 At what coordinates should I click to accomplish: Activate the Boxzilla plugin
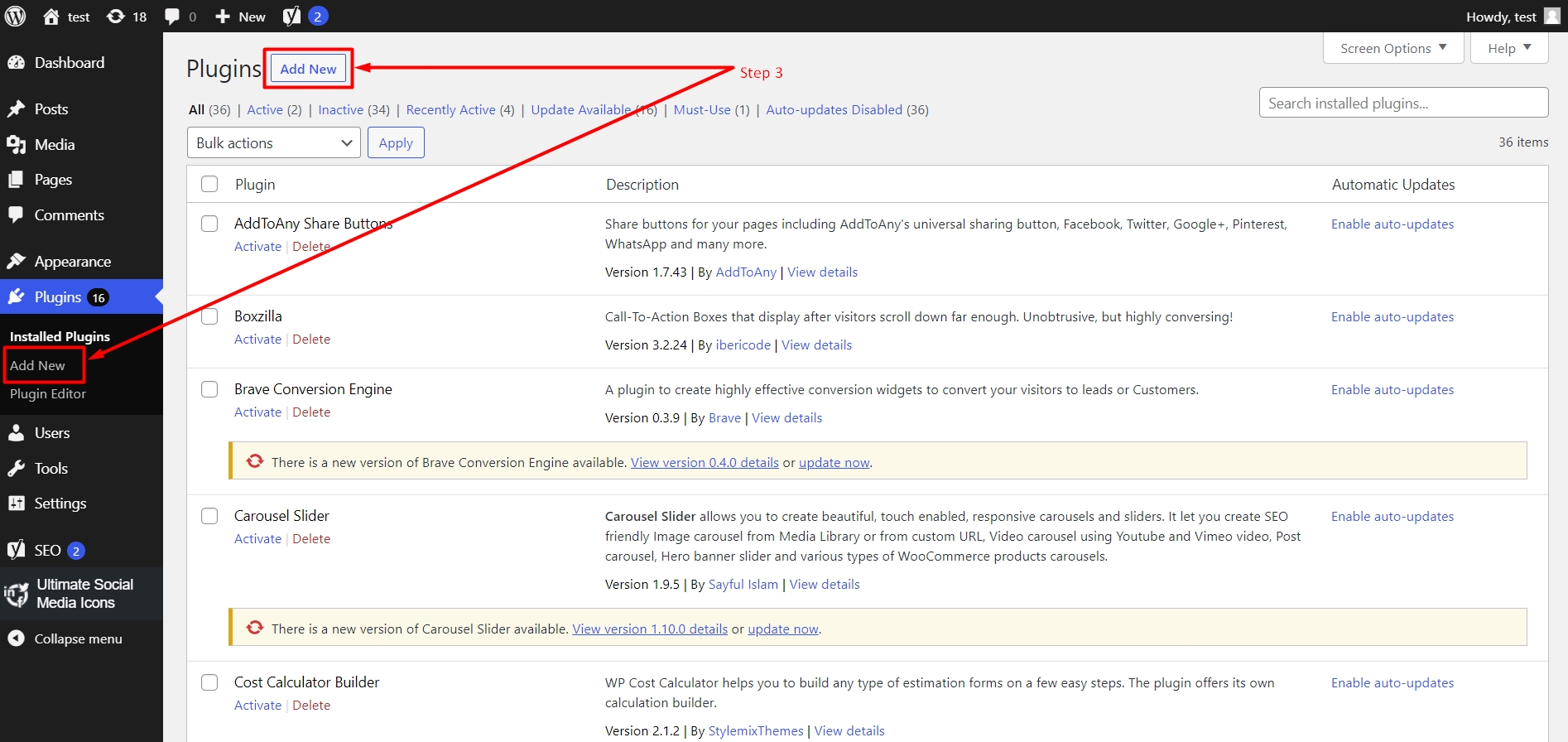[258, 340]
